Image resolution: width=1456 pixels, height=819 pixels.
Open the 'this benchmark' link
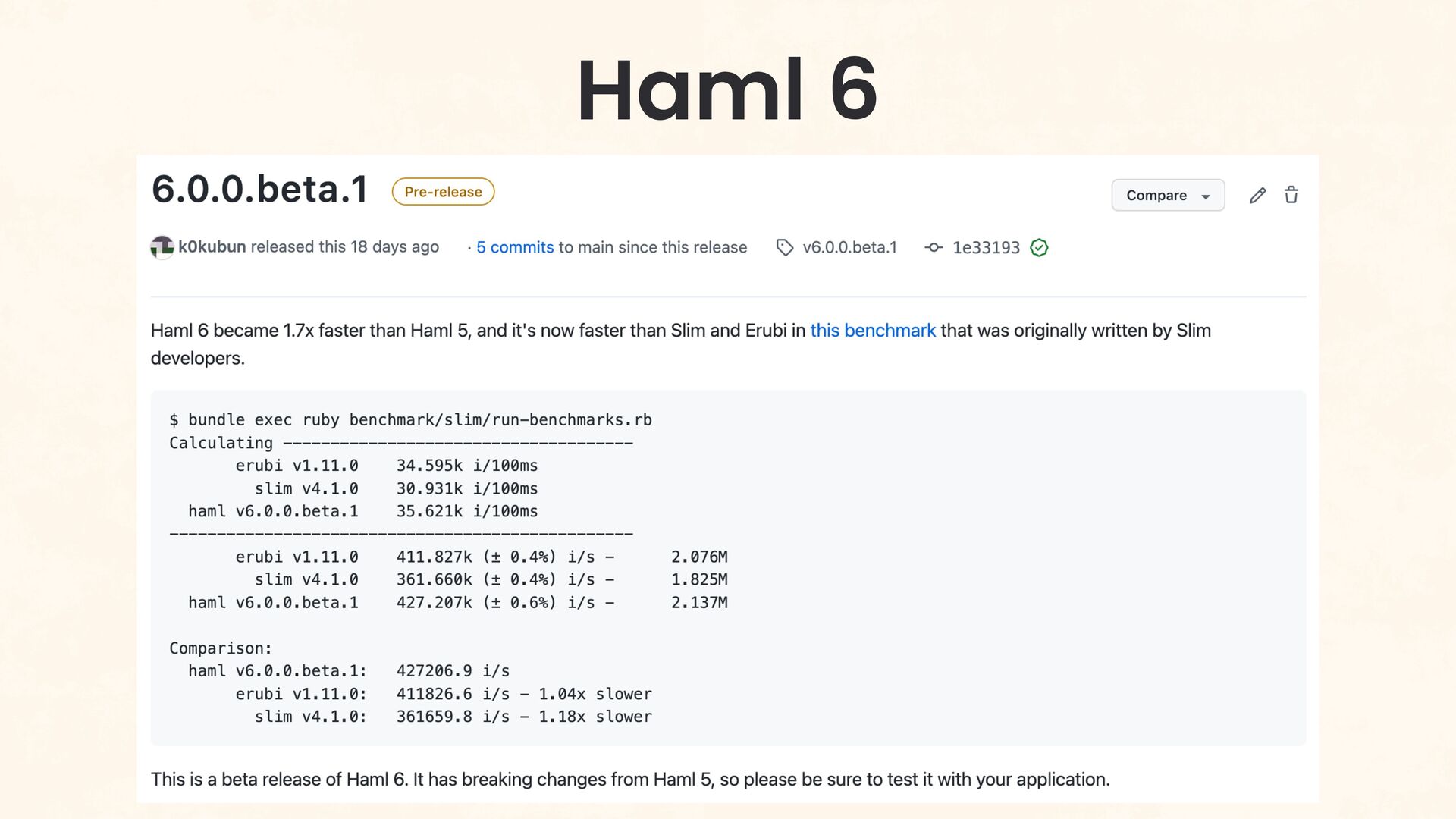pos(873,331)
